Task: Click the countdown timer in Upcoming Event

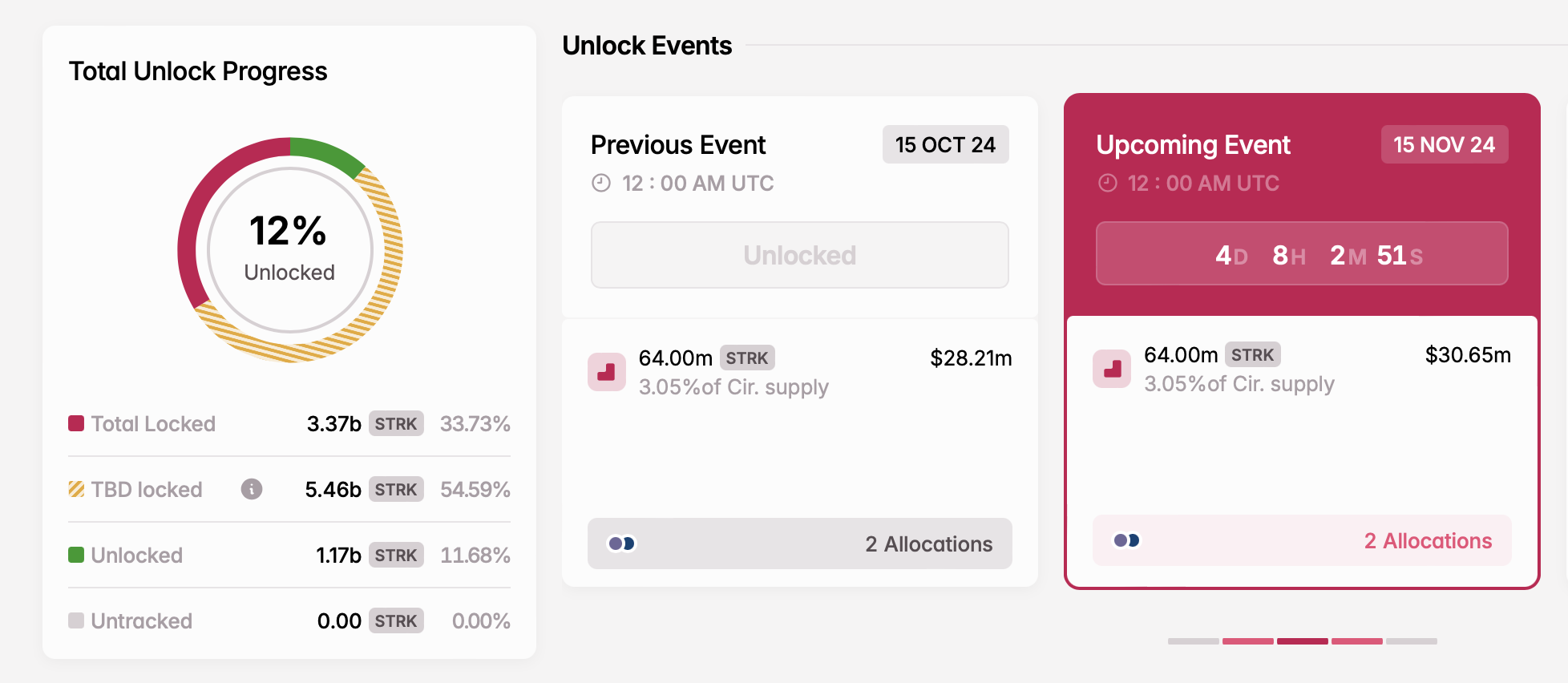Action: [1302, 254]
